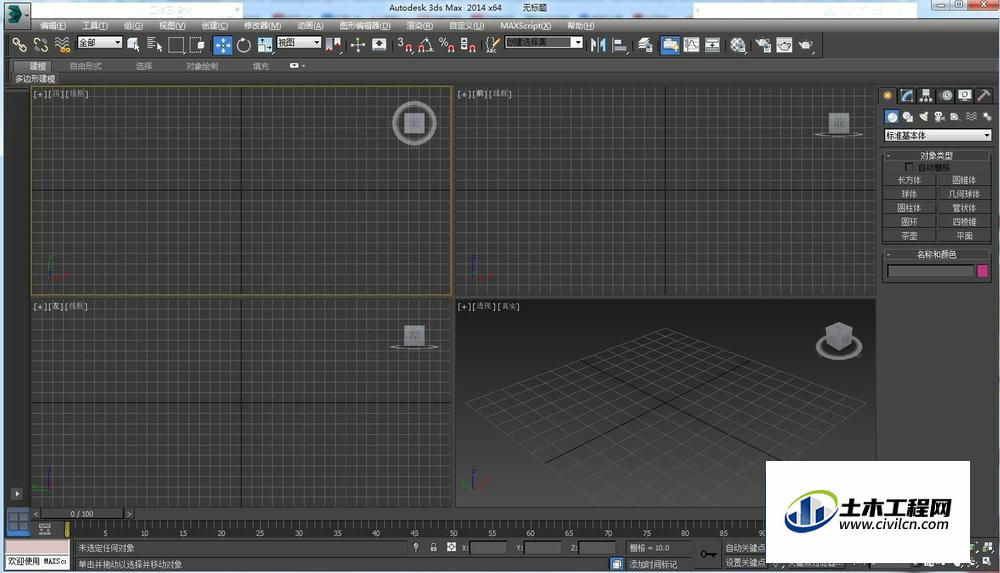Viewport: 1000px width, 573px height.
Task: Open the Curve Editor
Action: [691, 45]
